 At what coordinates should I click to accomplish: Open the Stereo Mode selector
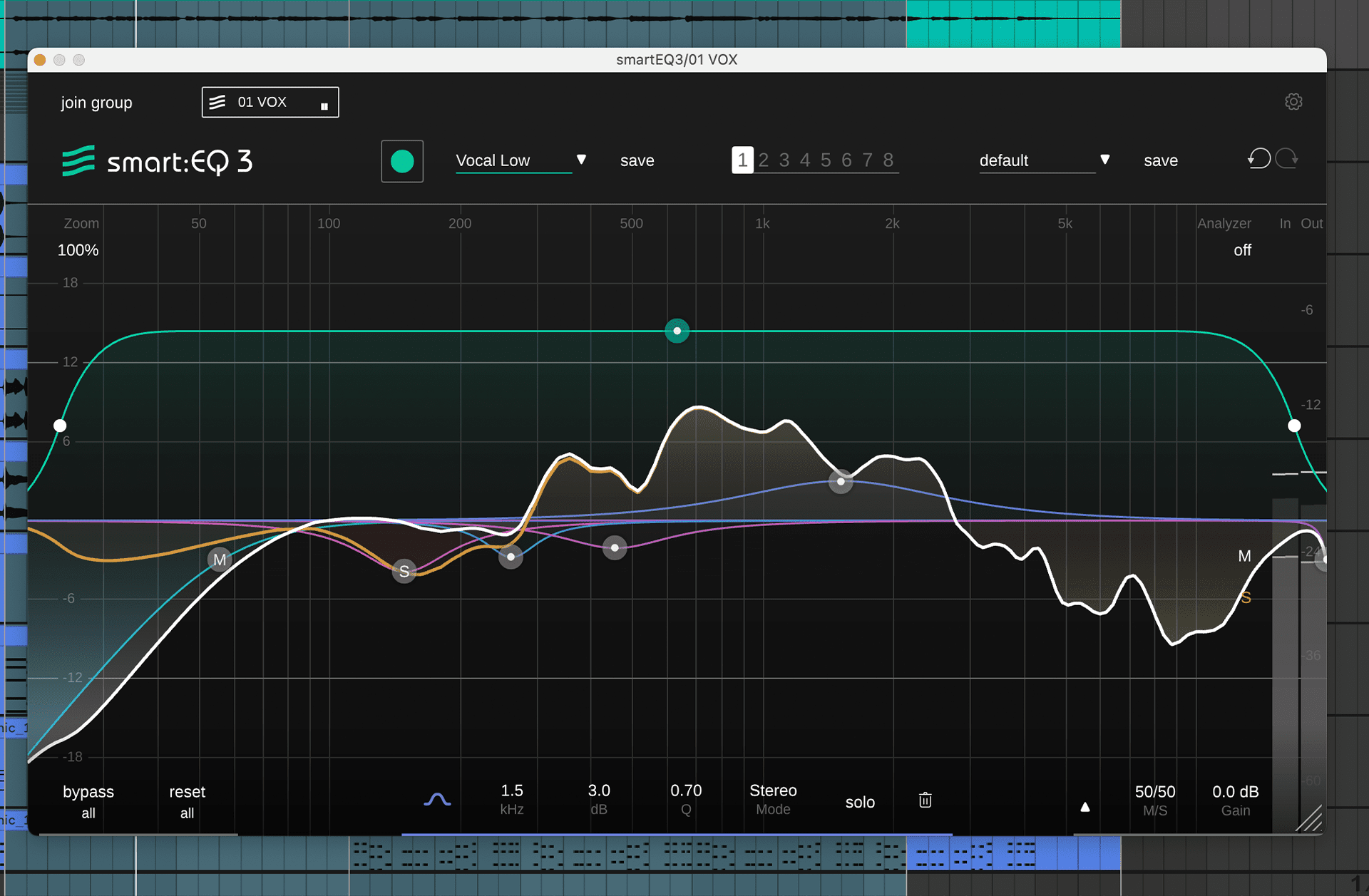click(x=773, y=791)
